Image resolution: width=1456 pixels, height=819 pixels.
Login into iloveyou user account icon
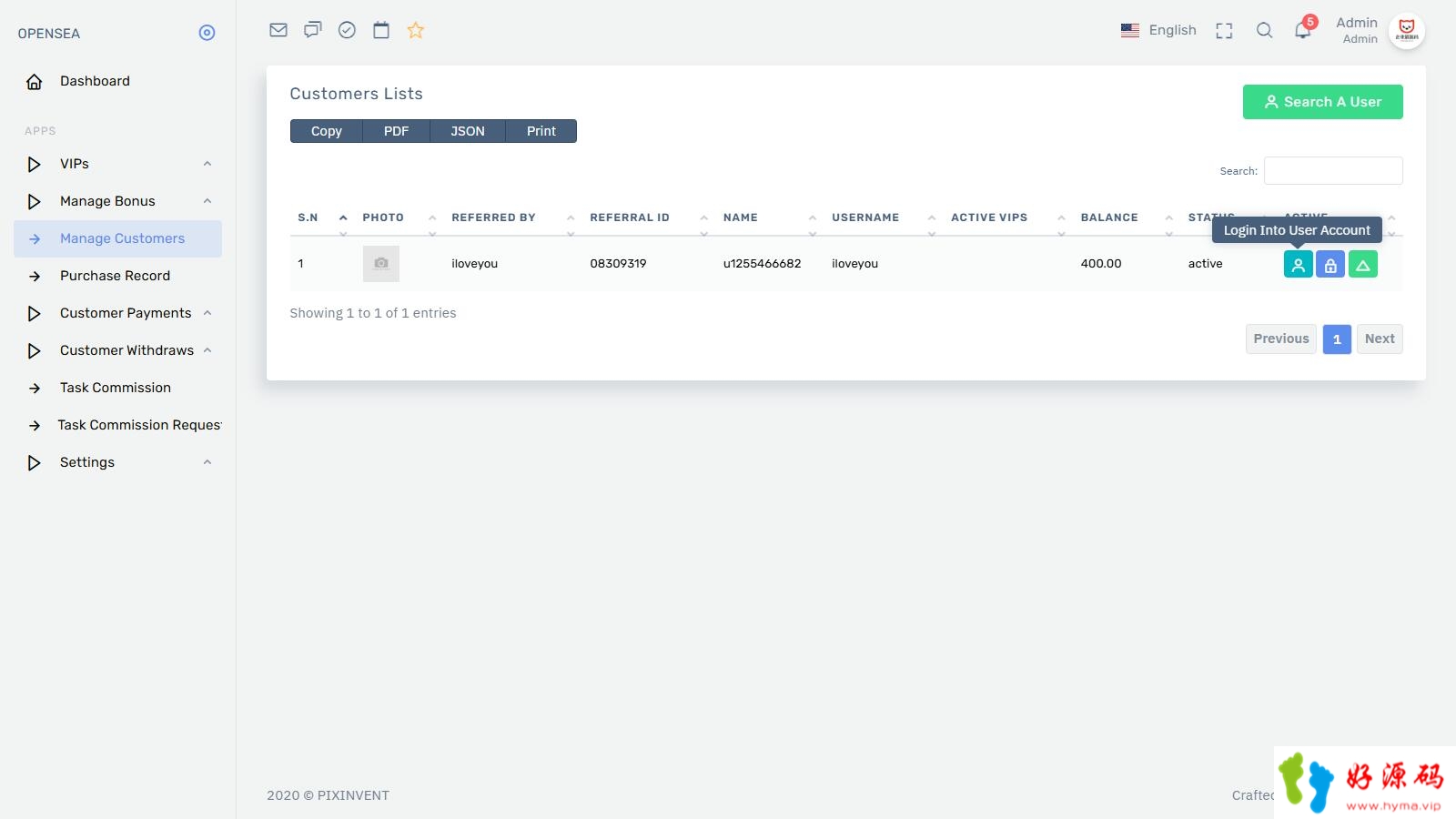point(1299,265)
